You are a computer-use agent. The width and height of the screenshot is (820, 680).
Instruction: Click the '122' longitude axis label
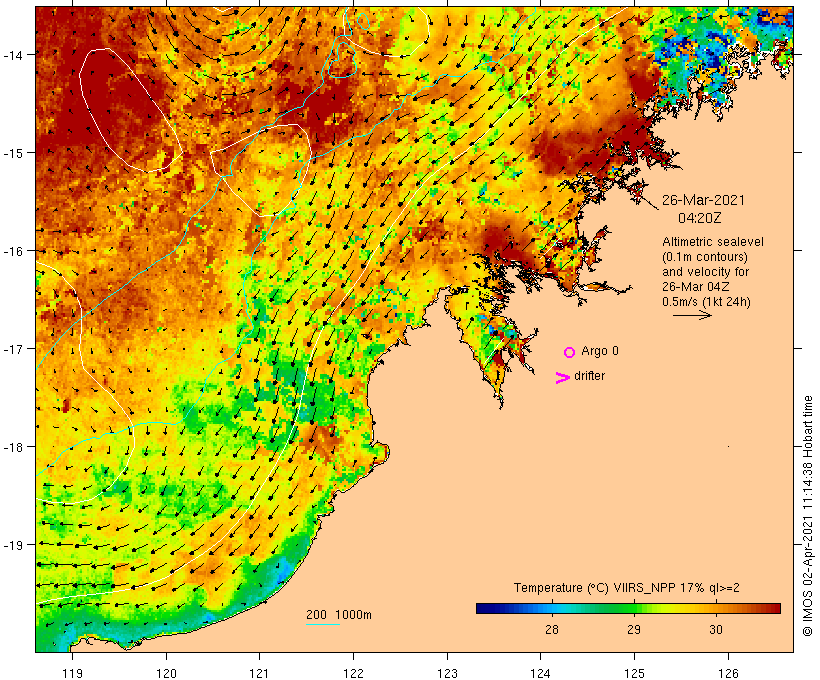point(354,673)
